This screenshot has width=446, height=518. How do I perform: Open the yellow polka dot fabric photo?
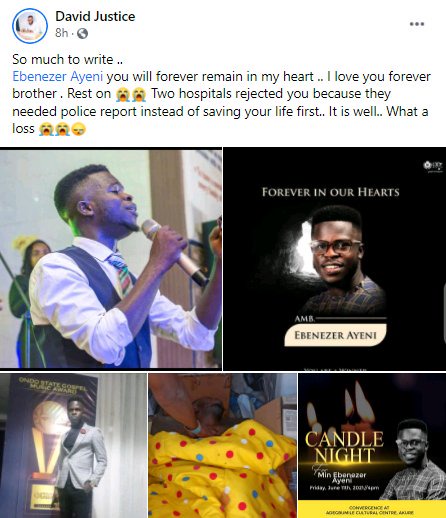[222, 445]
